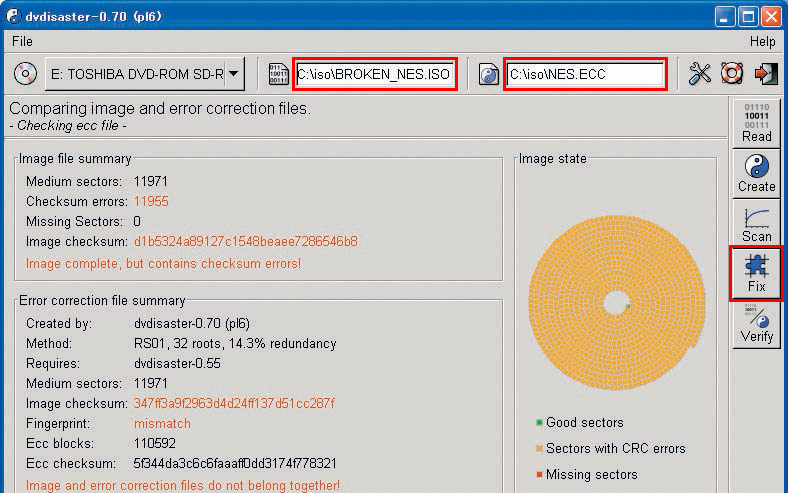
Task: Click the dvdisaster title bar icon
Action: (x=14, y=16)
